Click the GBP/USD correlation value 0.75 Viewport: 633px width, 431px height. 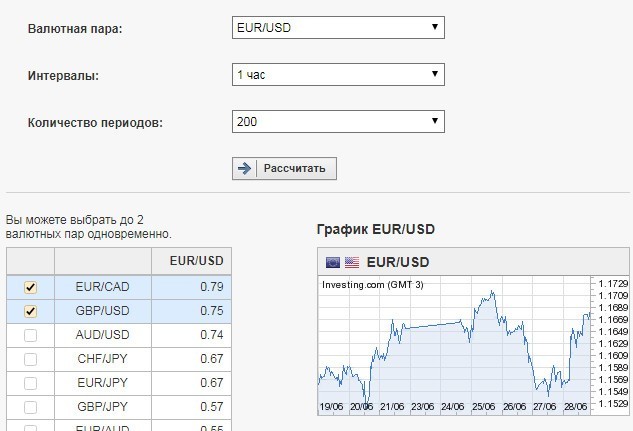point(191,311)
